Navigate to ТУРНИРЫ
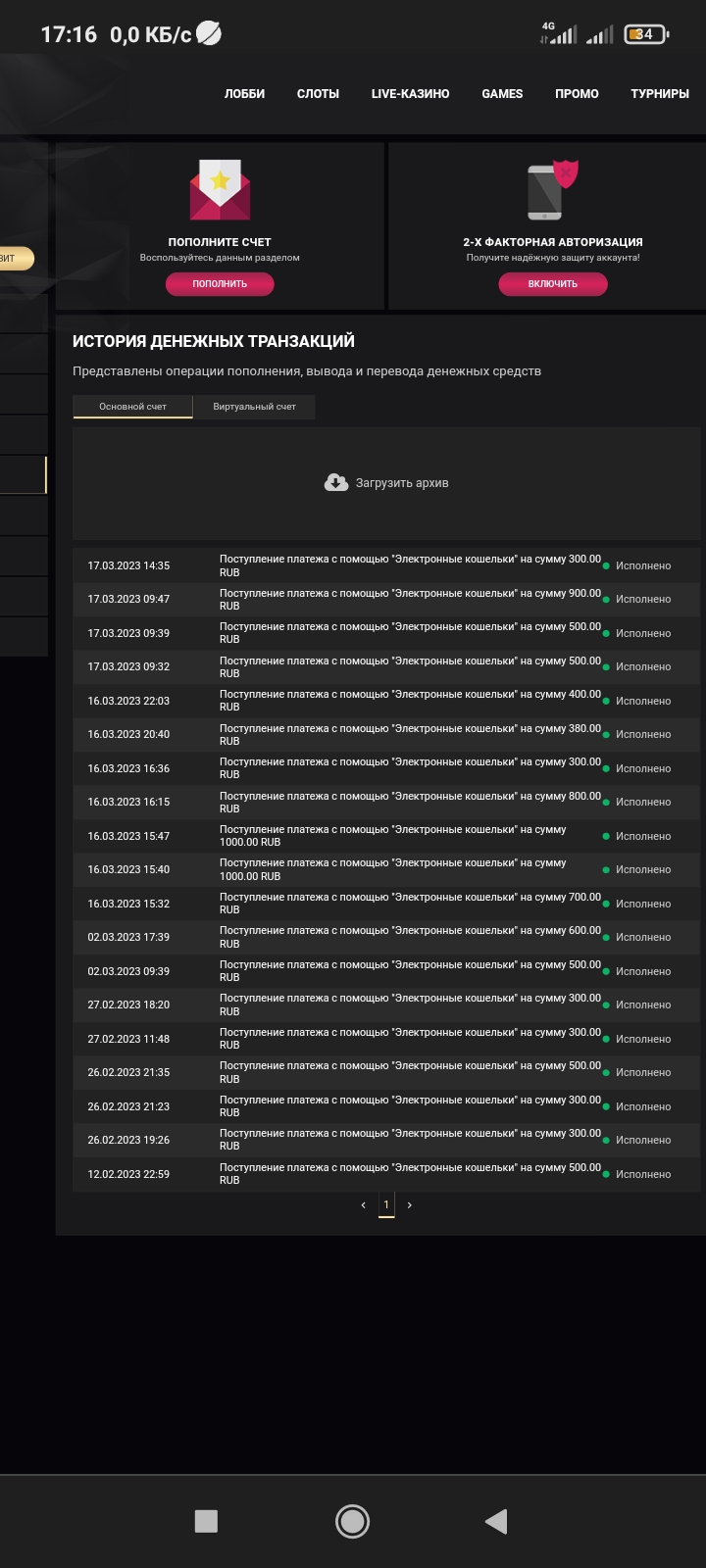The image size is (706, 1568). [x=659, y=94]
